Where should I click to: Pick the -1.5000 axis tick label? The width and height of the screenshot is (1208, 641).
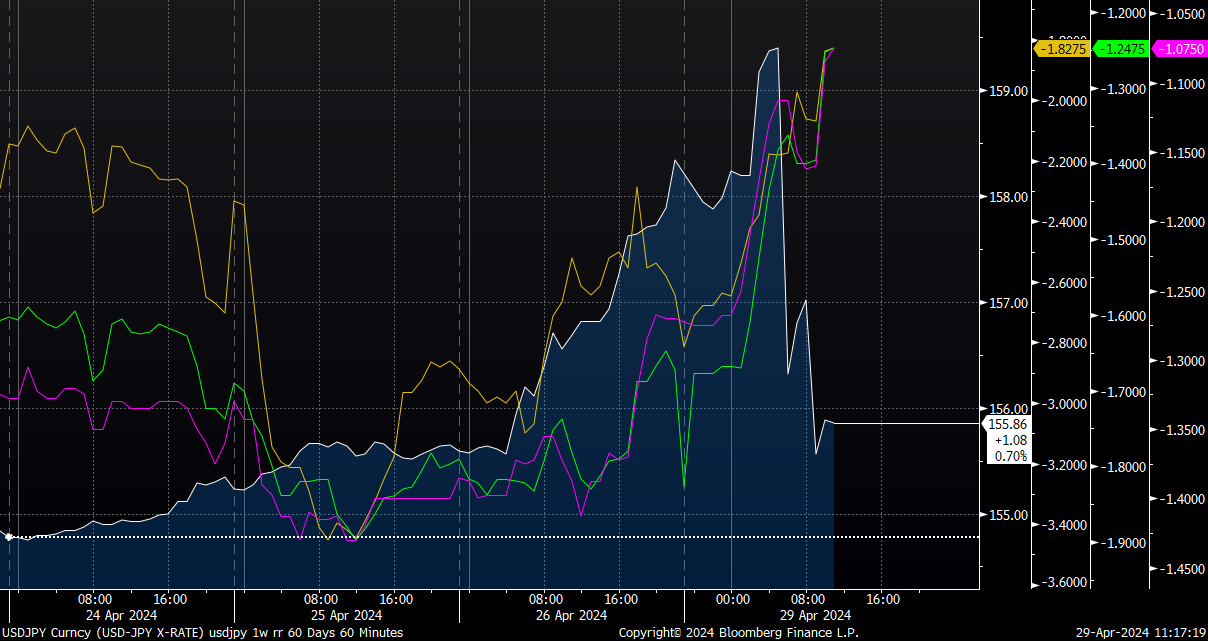1122,240
